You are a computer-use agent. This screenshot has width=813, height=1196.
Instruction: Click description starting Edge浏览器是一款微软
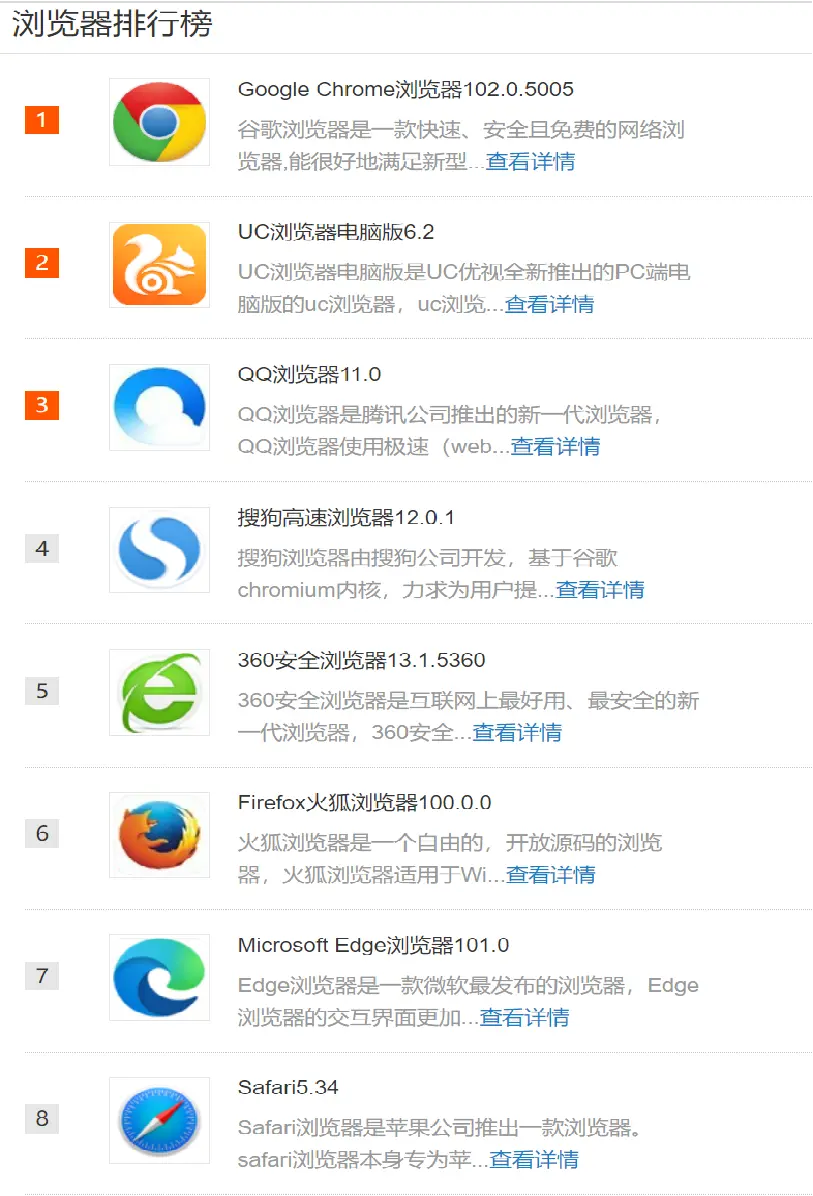coord(468,1001)
